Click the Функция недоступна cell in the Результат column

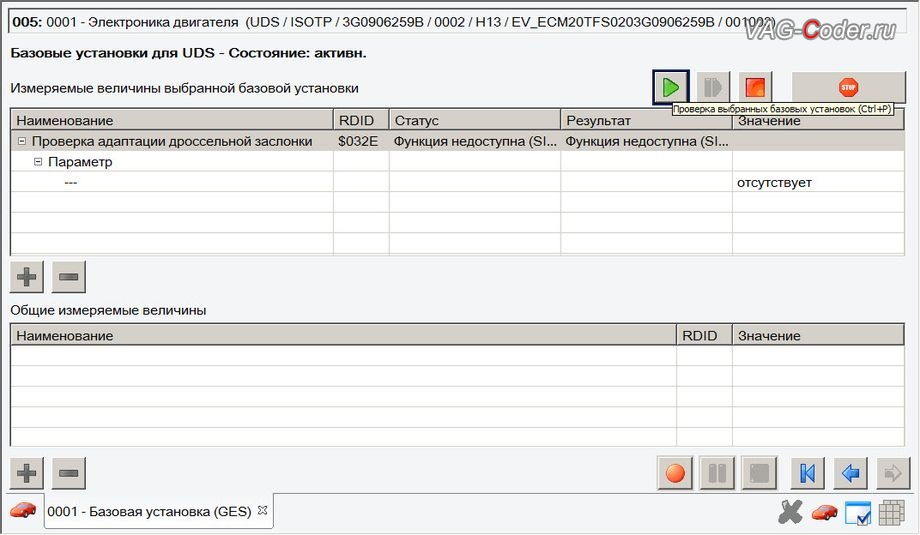click(647, 141)
